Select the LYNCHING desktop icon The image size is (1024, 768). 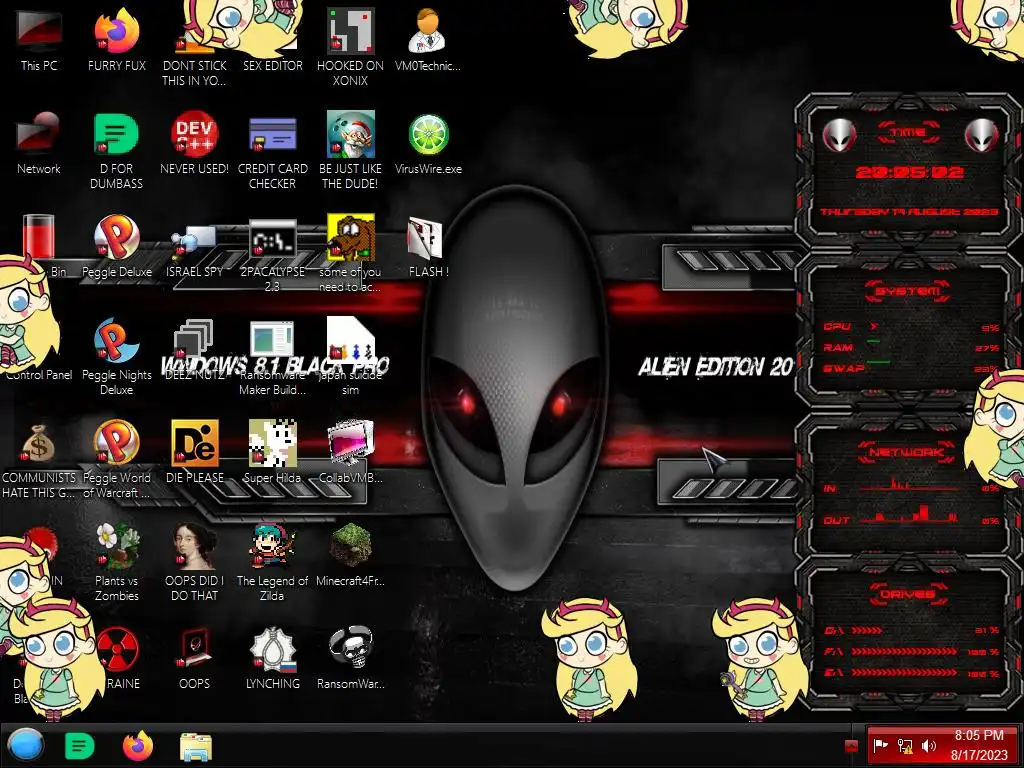tap(272, 658)
